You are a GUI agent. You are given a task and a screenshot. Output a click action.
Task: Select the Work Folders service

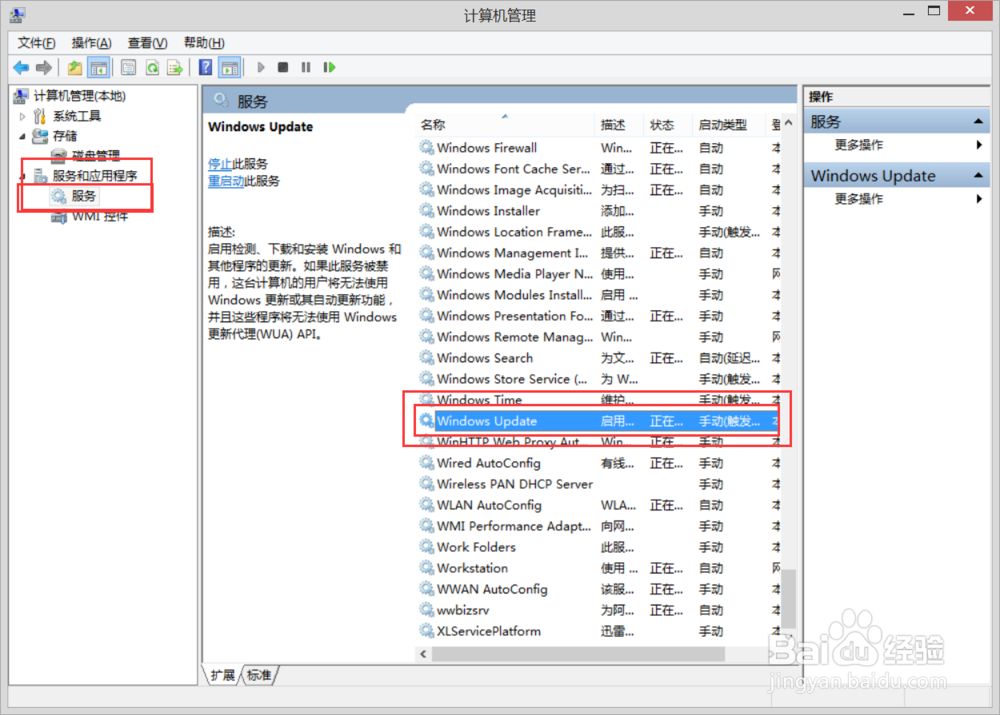(x=598, y=547)
